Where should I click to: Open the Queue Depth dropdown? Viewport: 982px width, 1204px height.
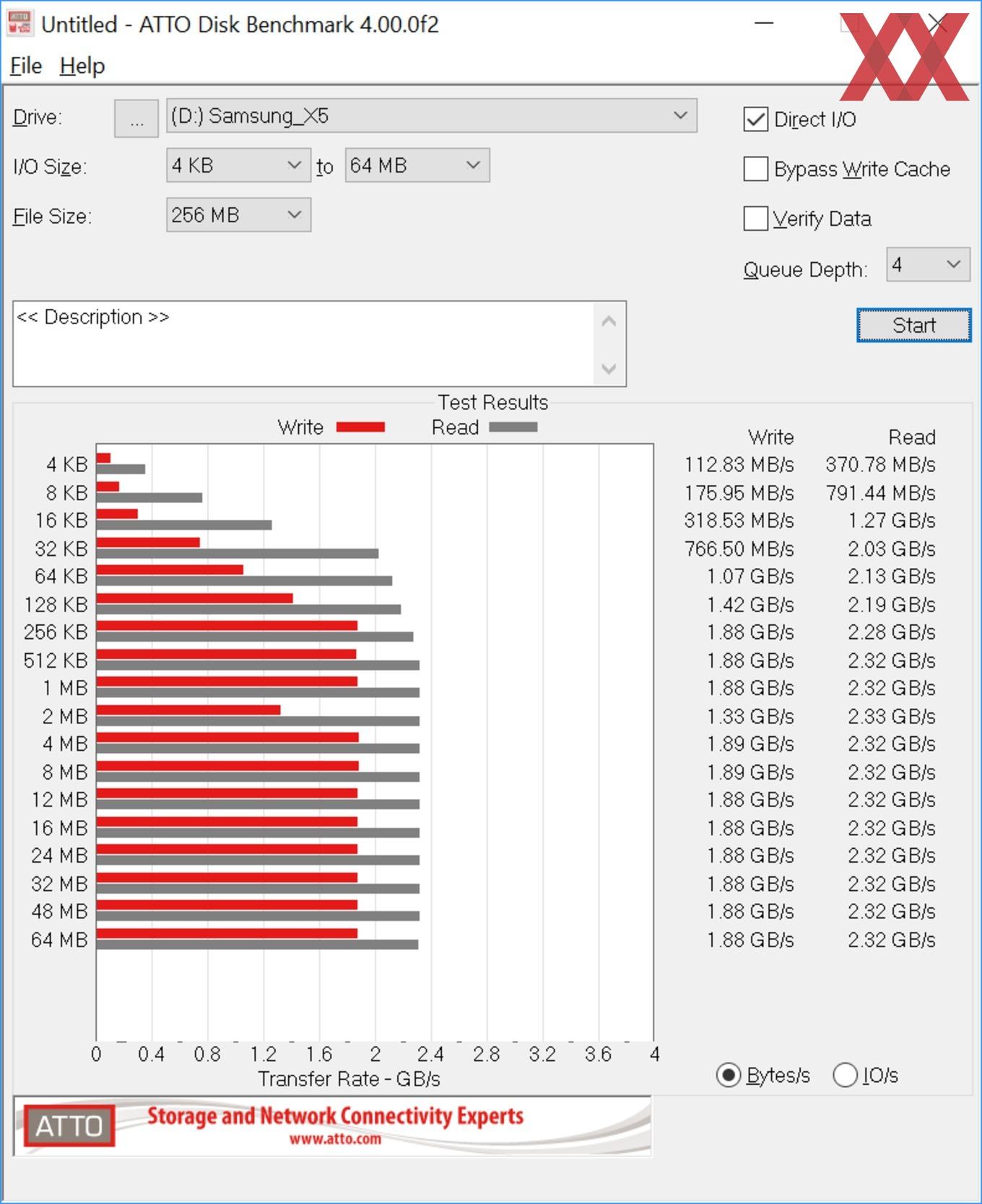(x=928, y=264)
